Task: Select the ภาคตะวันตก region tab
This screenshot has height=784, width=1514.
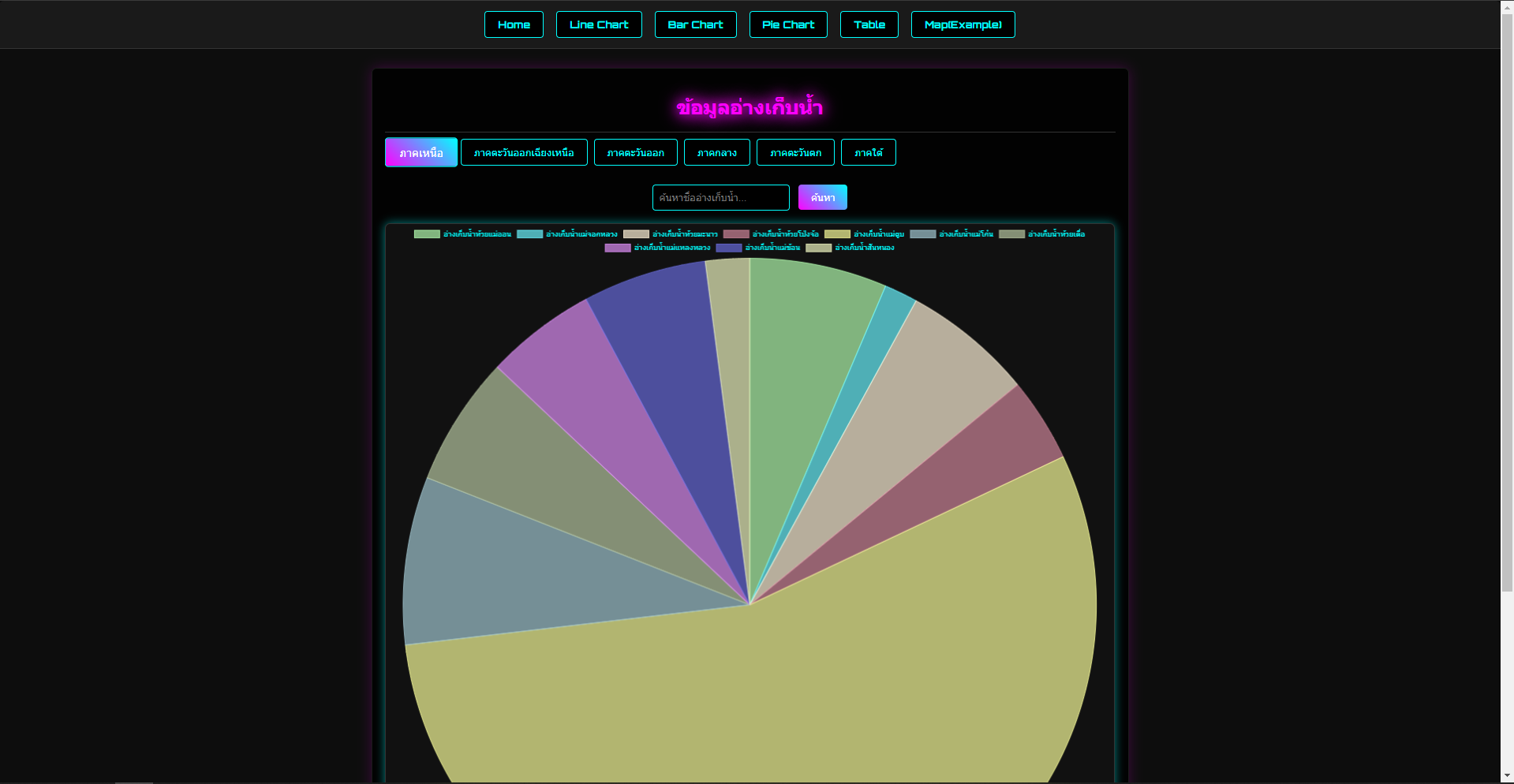Action: click(x=794, y=152)
